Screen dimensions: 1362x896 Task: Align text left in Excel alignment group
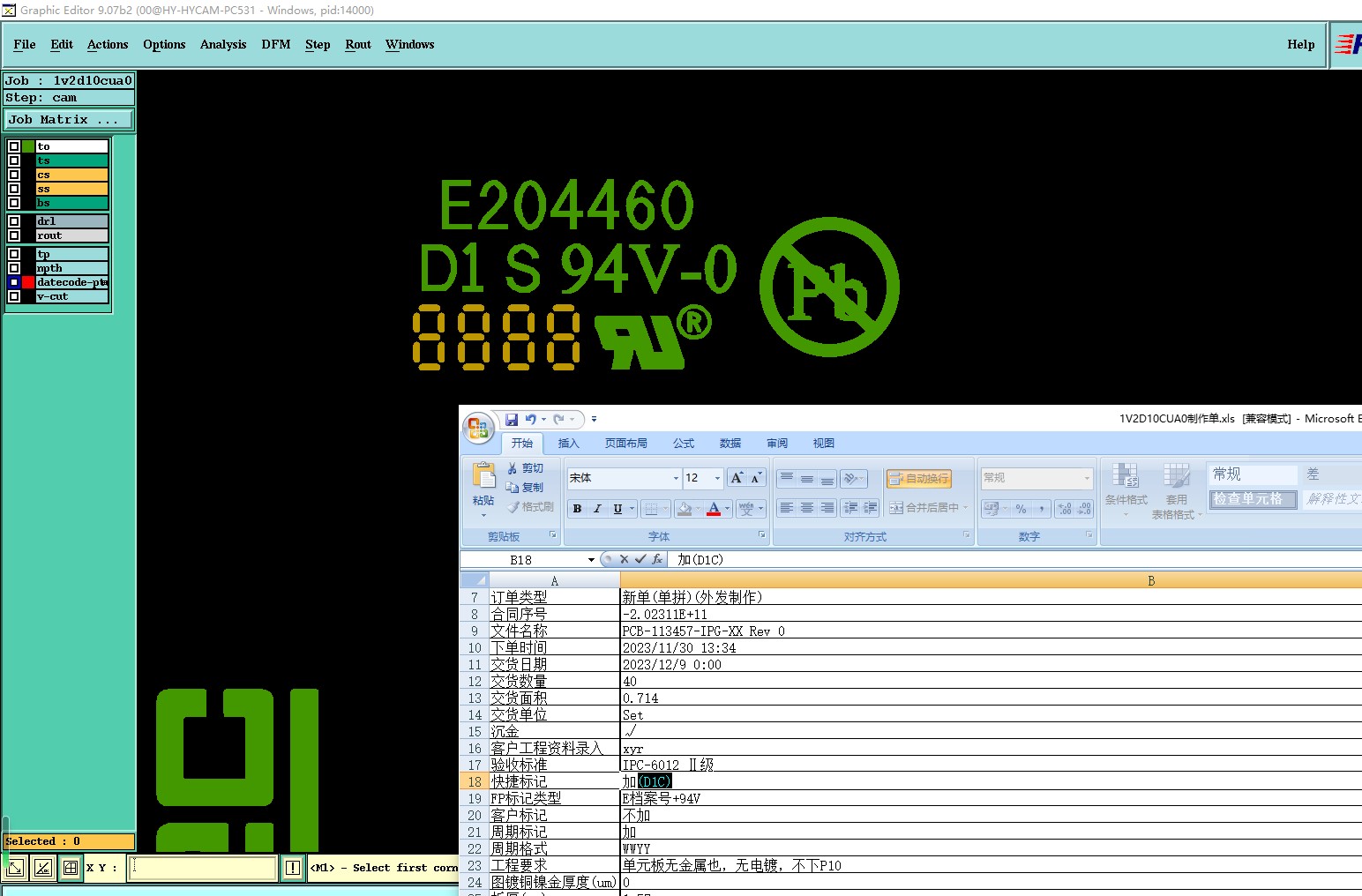click(786, 508)
